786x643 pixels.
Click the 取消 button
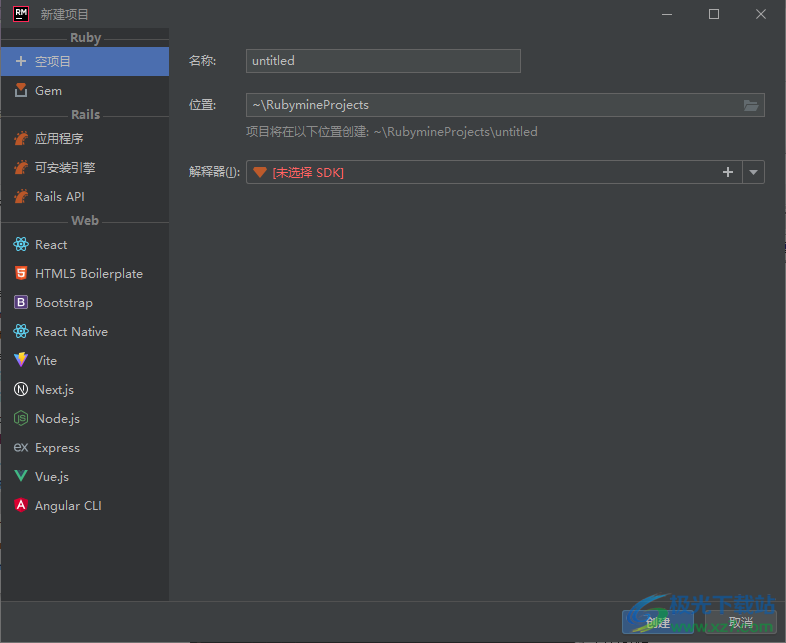[x=740, y=622]
